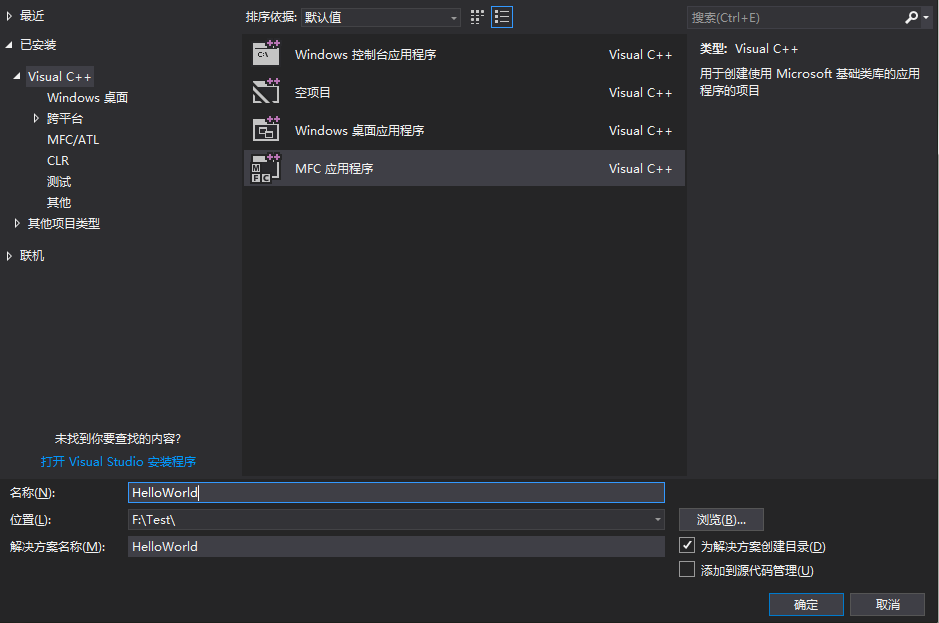This screenshot has width=939, height=623.
Task: Switch to list view of templates
Action: click(x=501, y=16)
